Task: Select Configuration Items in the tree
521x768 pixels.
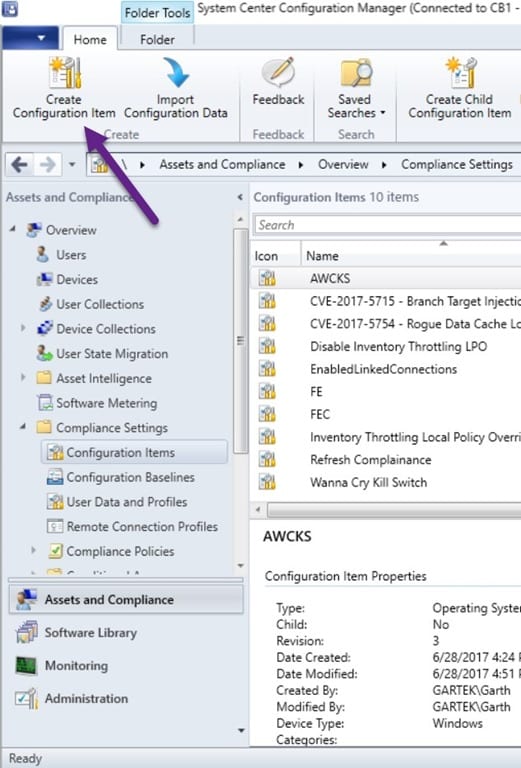Action: [x=134, y=452]
